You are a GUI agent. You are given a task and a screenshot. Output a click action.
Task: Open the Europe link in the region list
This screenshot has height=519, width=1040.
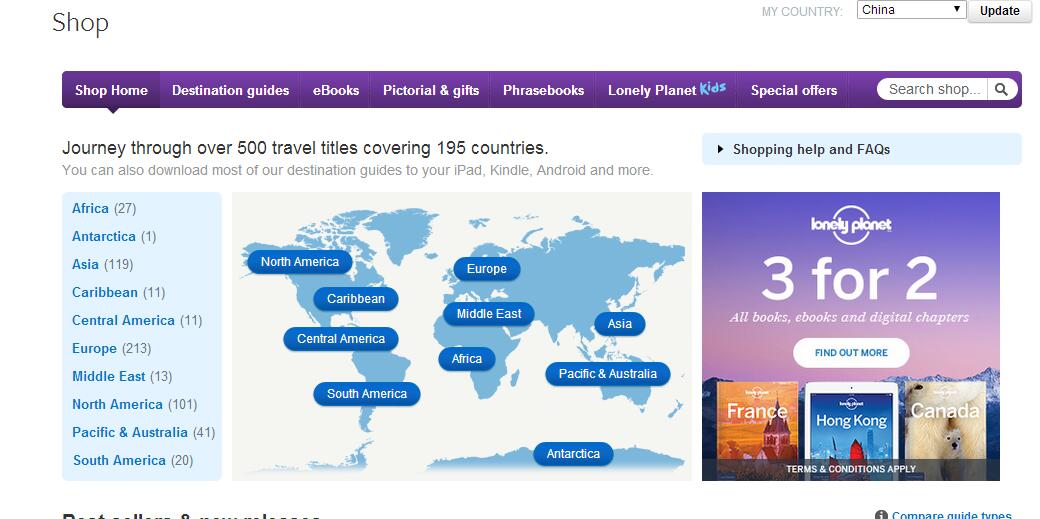pyautogui.click(x=94, y=348)
